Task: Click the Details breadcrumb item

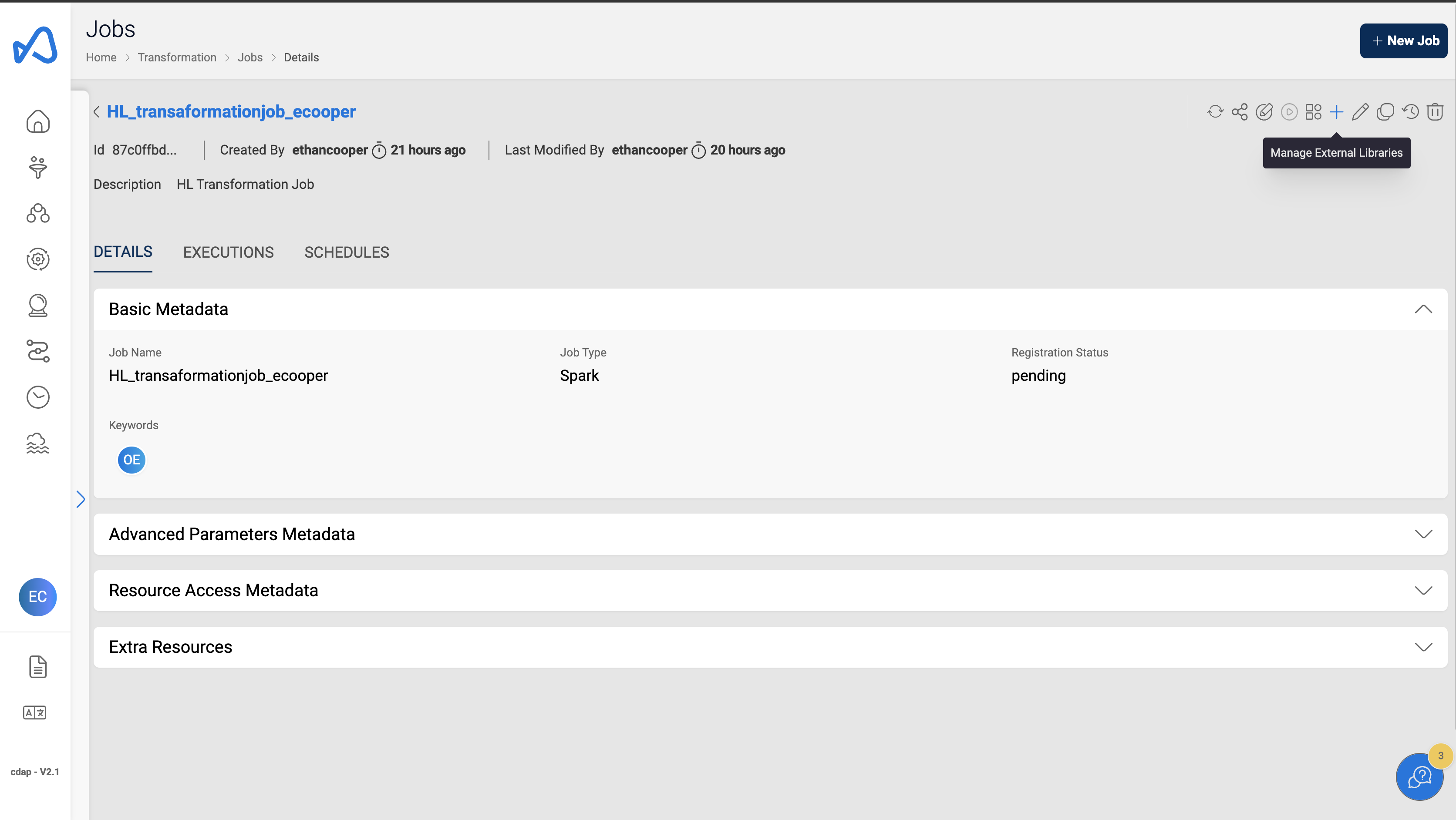Action: [301, 57]
